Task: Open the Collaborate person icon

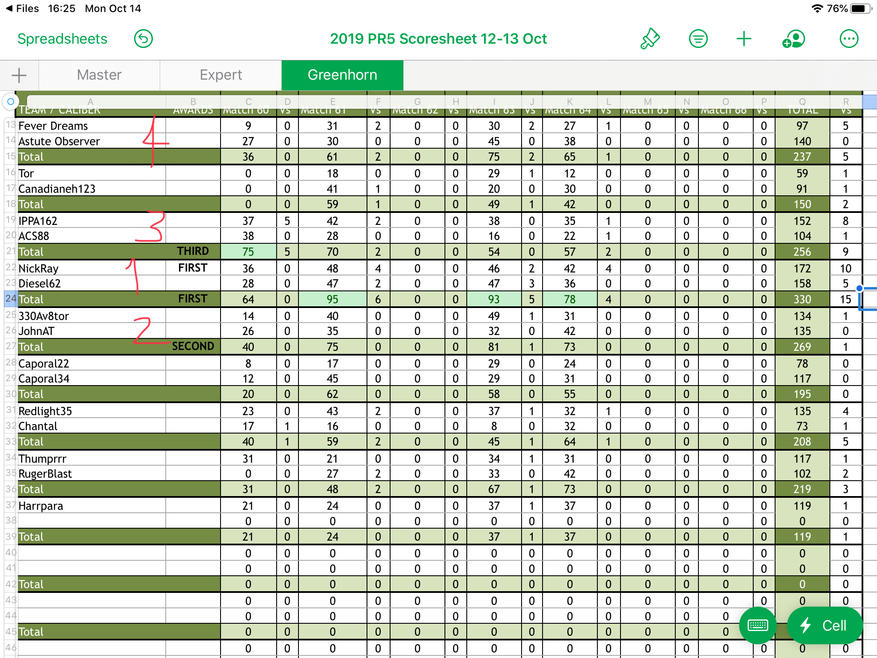Action: (x=794, y=39)
